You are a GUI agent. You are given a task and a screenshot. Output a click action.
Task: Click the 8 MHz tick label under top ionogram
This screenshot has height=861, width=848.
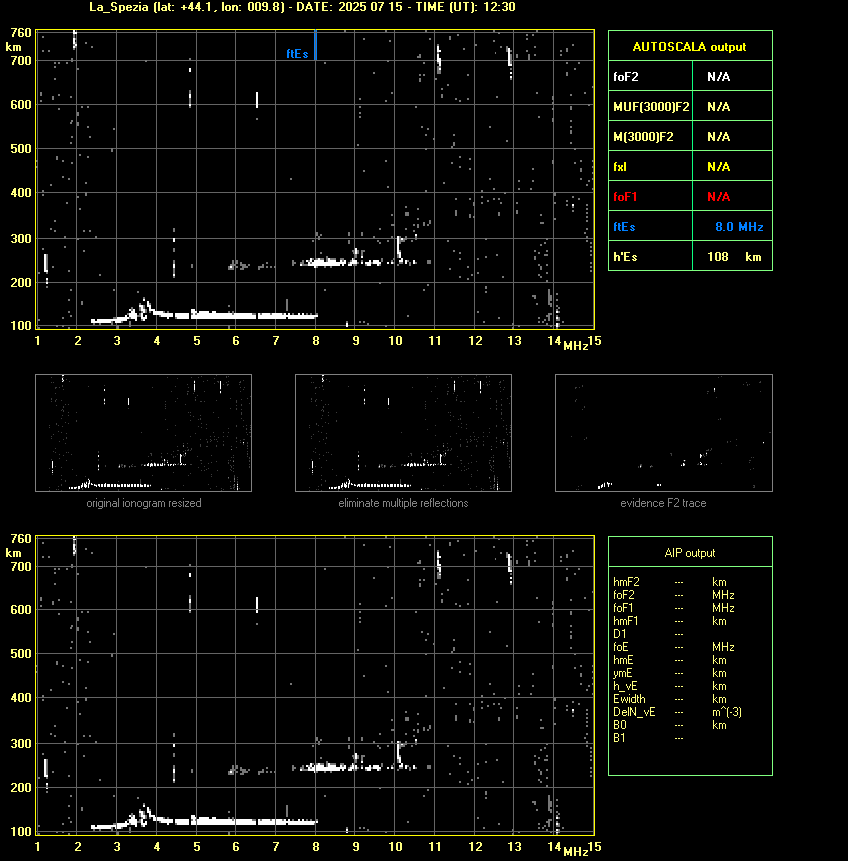coord(316,341)
